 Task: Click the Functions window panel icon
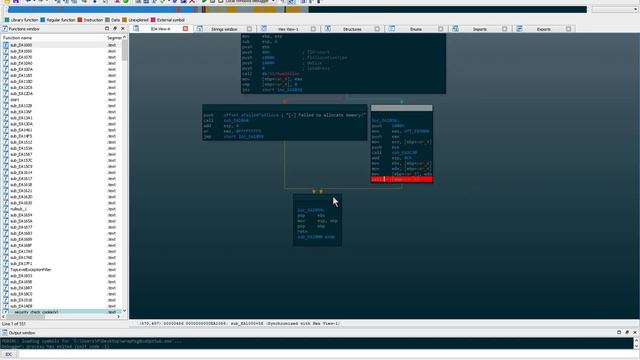(5, 29)
